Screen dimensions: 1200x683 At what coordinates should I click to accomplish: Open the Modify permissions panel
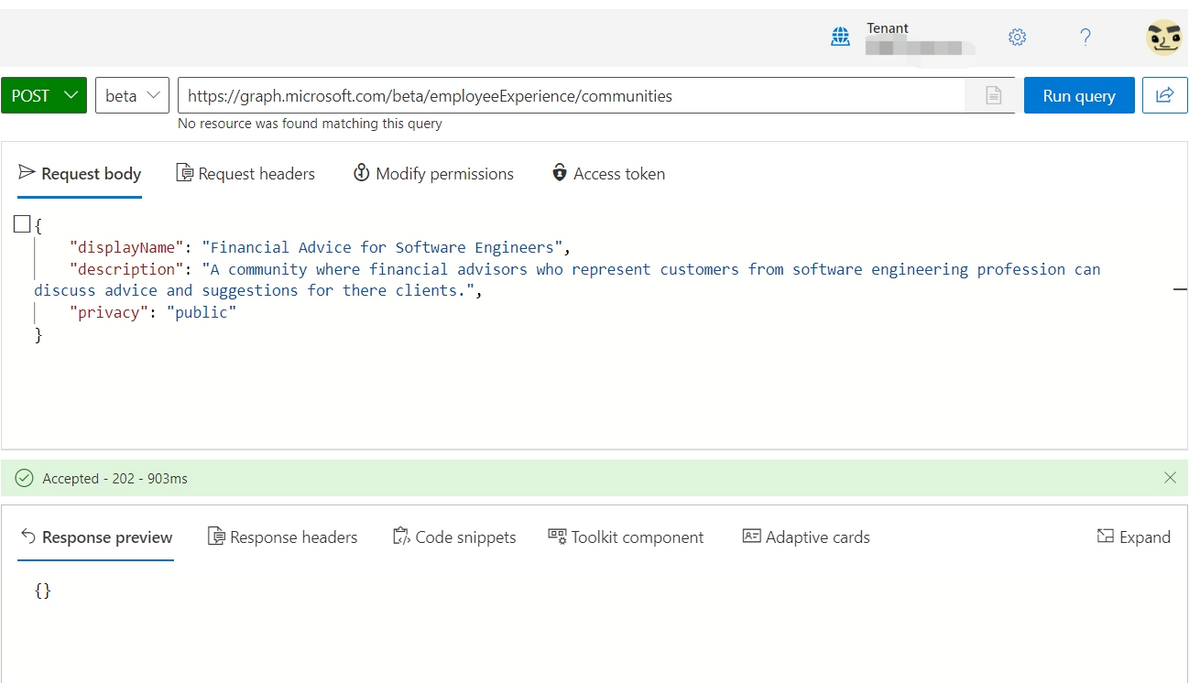[432, 173]
